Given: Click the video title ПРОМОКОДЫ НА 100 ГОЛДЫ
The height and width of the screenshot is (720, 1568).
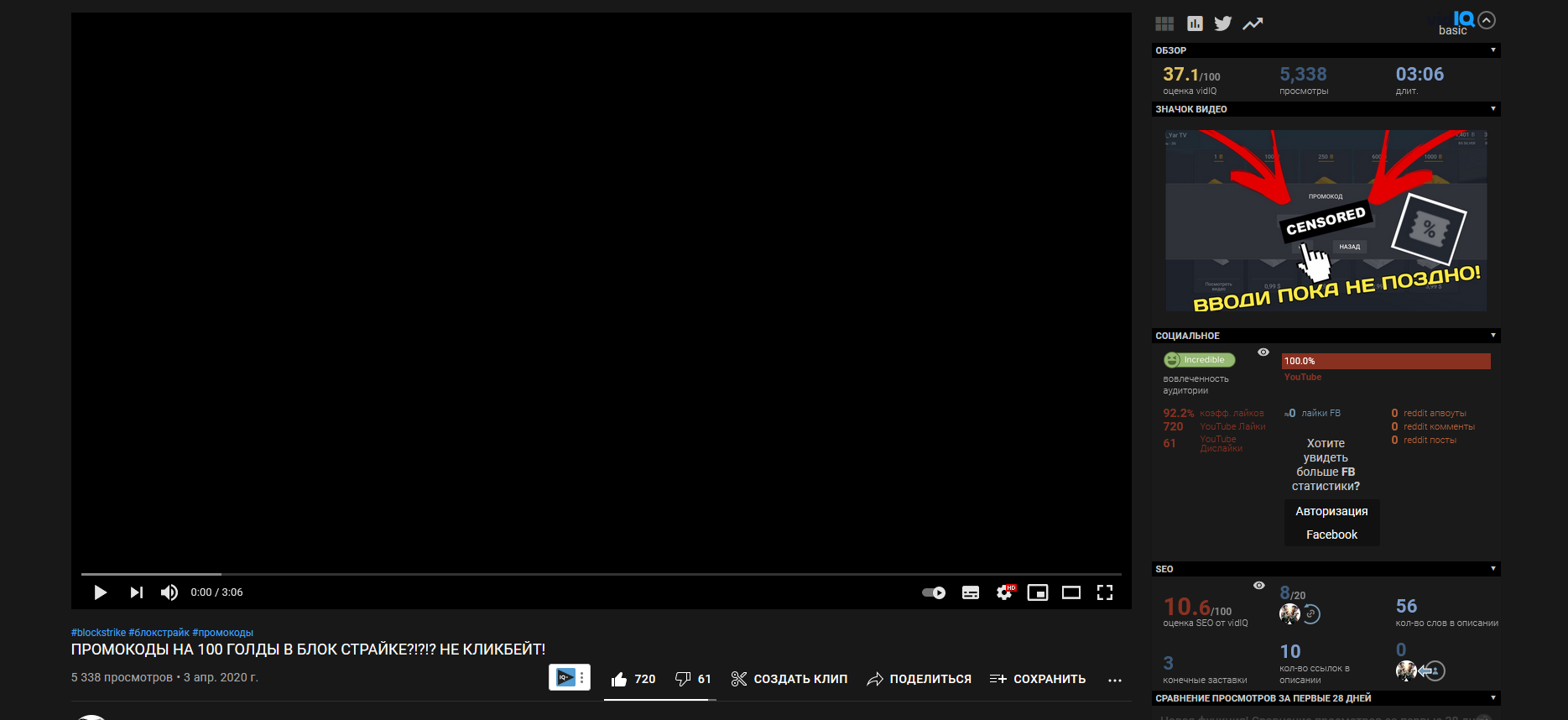Looking at the screenshot, I should [x=308, y=650].
